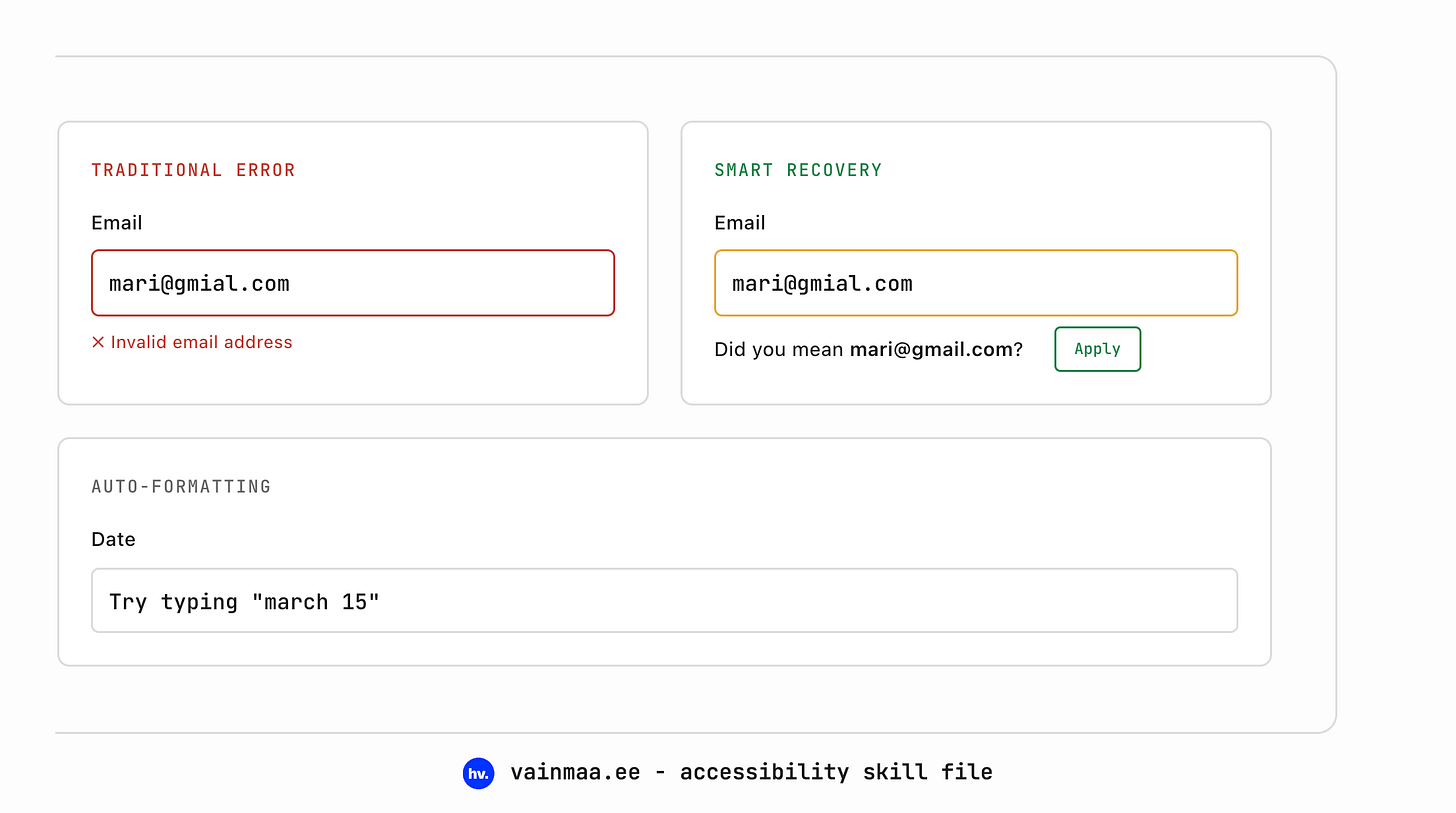Click the red X error icon
This screenshot has height=813, width=1456.
[98, 343]
